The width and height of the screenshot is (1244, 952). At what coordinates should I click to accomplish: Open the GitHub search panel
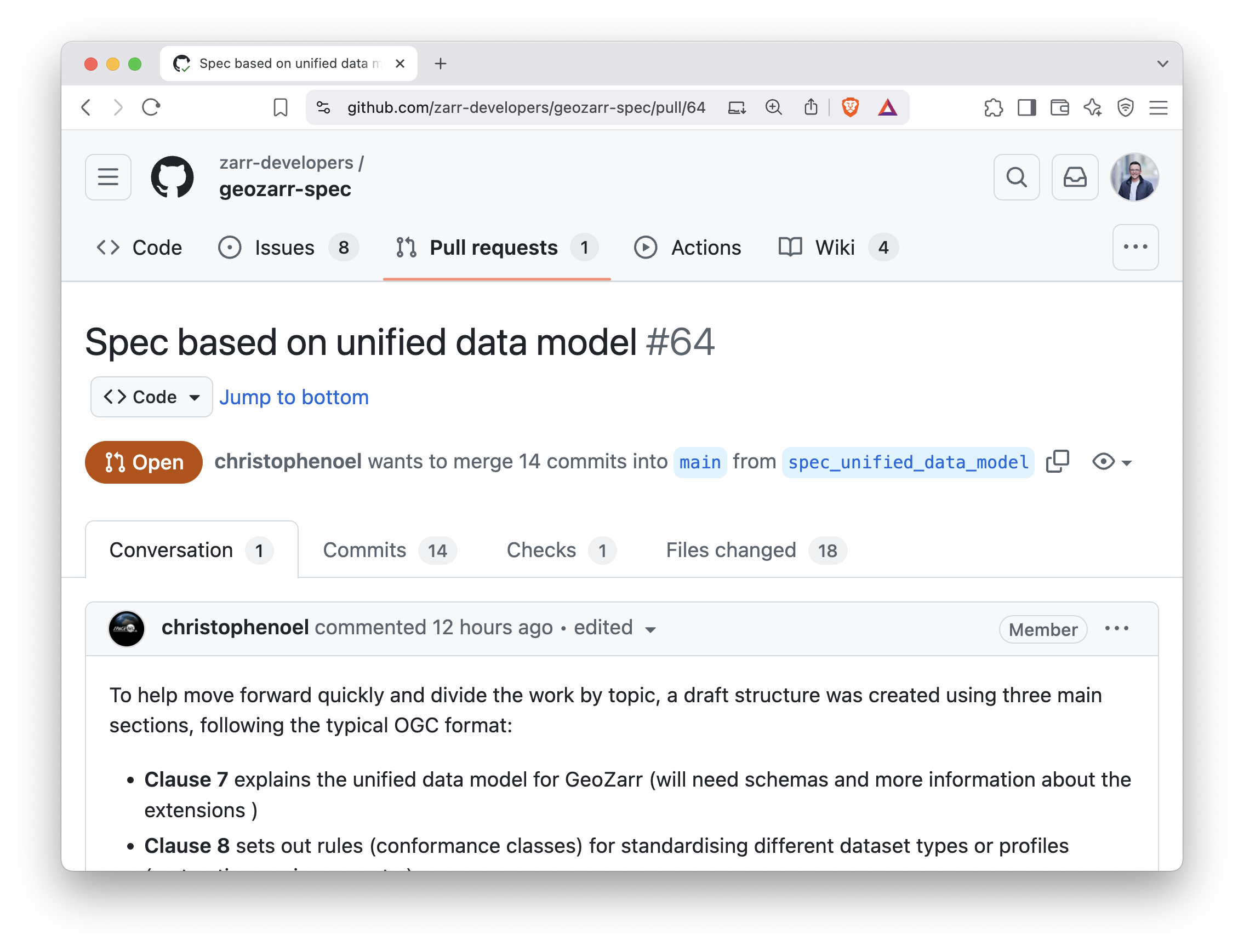1017,177
